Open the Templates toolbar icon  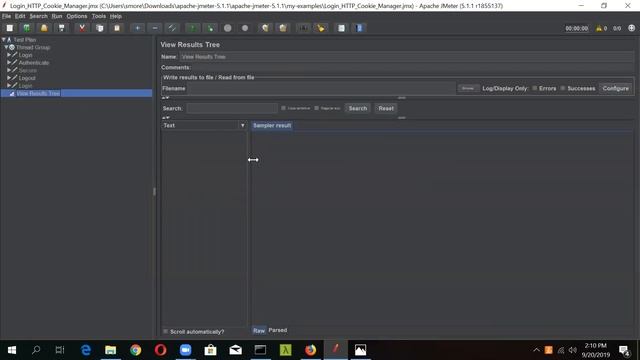(x=27, y=28)
